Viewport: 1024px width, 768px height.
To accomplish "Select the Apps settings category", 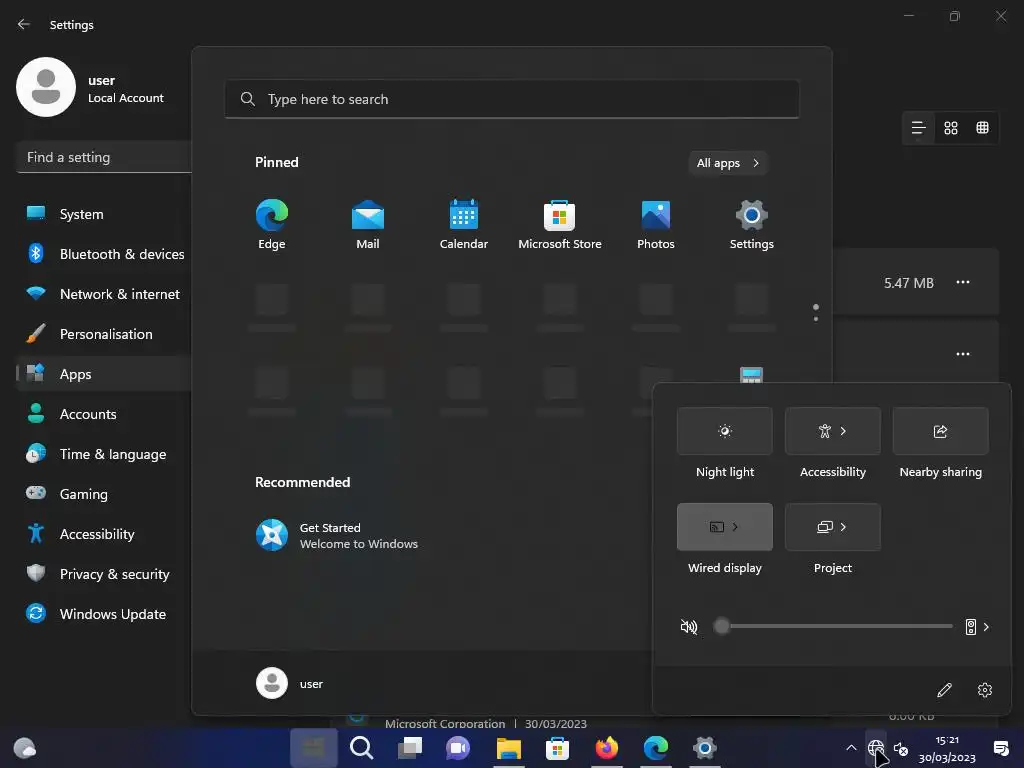I will (x=104, y=374).
